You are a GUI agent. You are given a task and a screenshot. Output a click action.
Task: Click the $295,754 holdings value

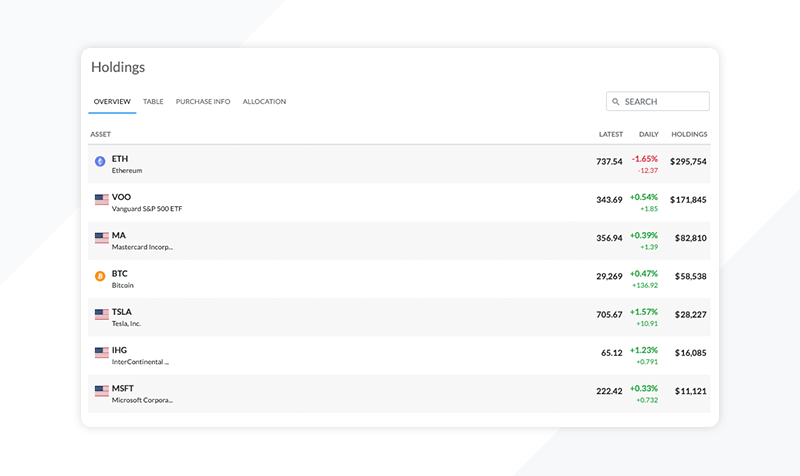point(688,162)
